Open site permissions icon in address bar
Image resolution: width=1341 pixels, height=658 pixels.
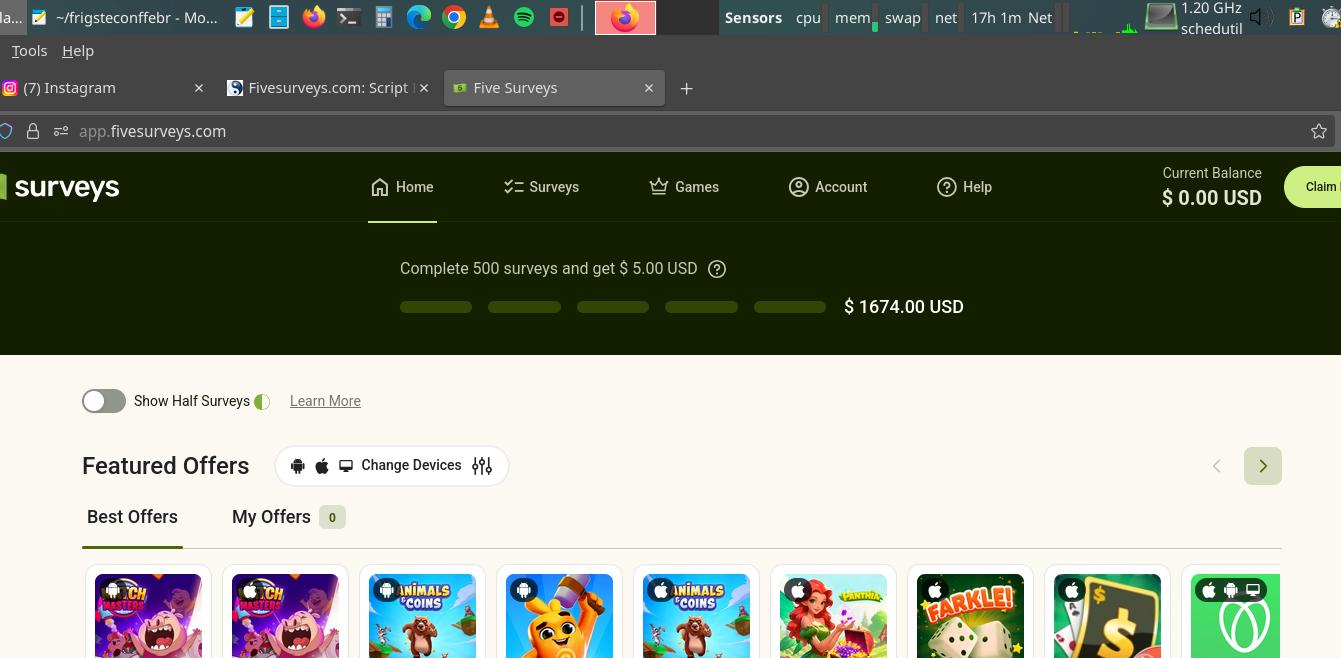point(61,131)
